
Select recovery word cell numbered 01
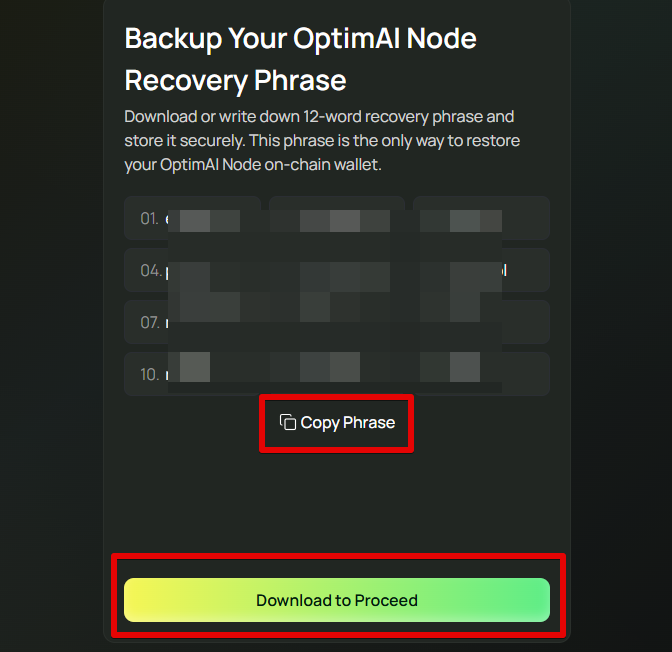pyautogui.click(x=192, y=218)
